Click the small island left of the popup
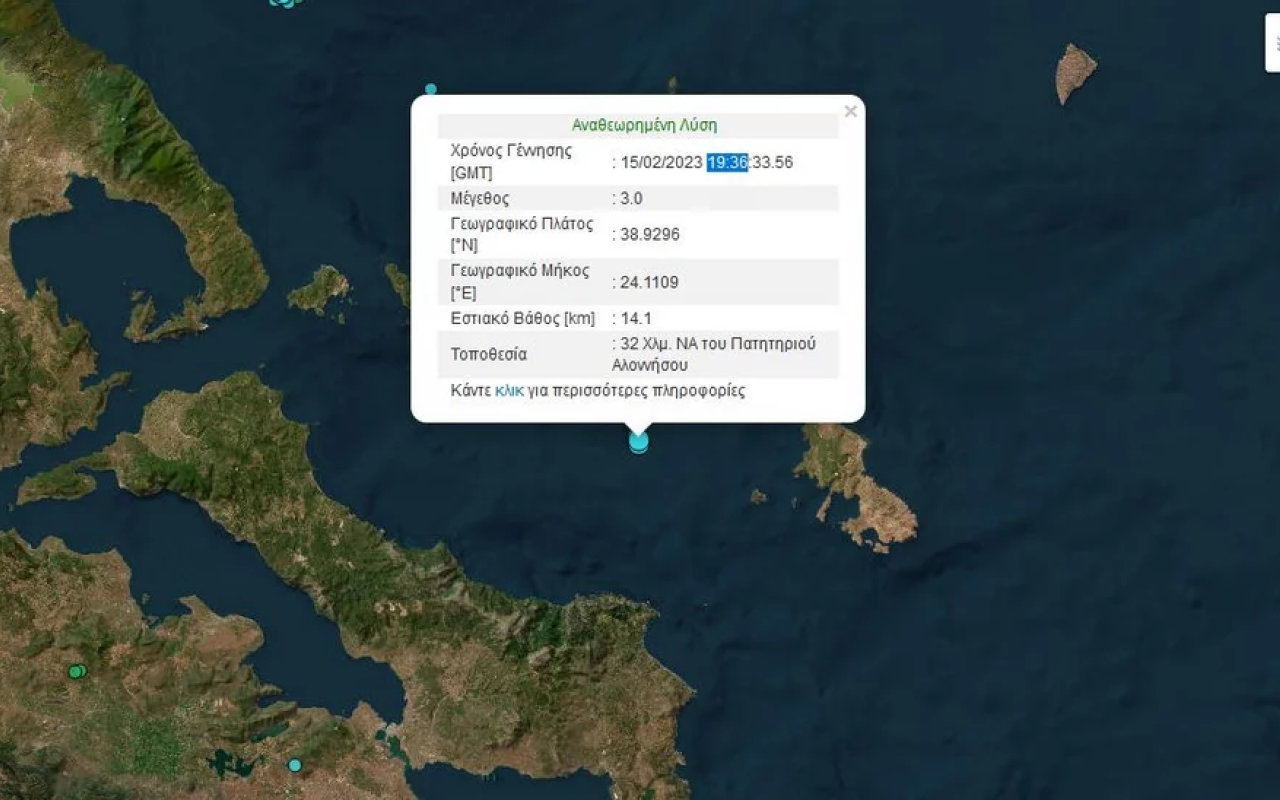This screenshot has width=1280, height=800. 319,290
